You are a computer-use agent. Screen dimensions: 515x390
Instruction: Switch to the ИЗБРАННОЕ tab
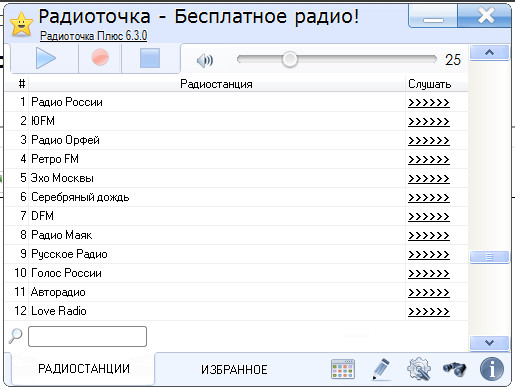(234, 369)
